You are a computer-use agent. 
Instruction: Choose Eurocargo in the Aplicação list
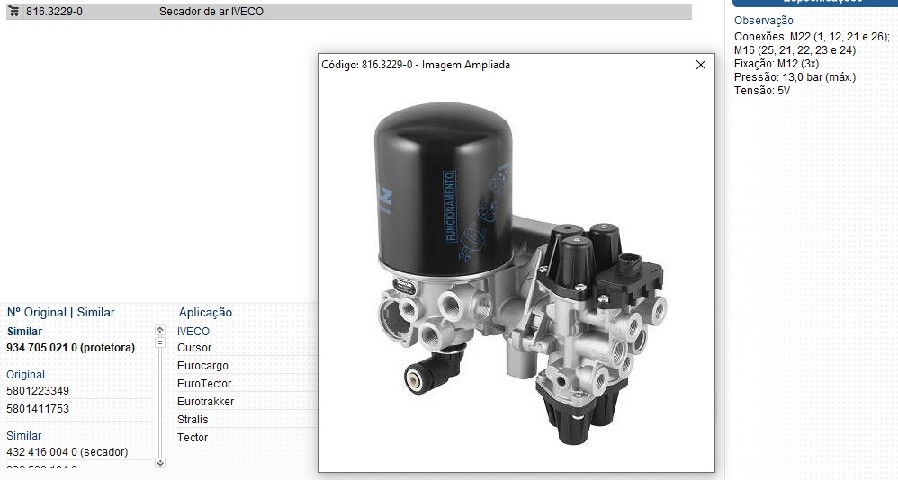[x=203, y=365]
